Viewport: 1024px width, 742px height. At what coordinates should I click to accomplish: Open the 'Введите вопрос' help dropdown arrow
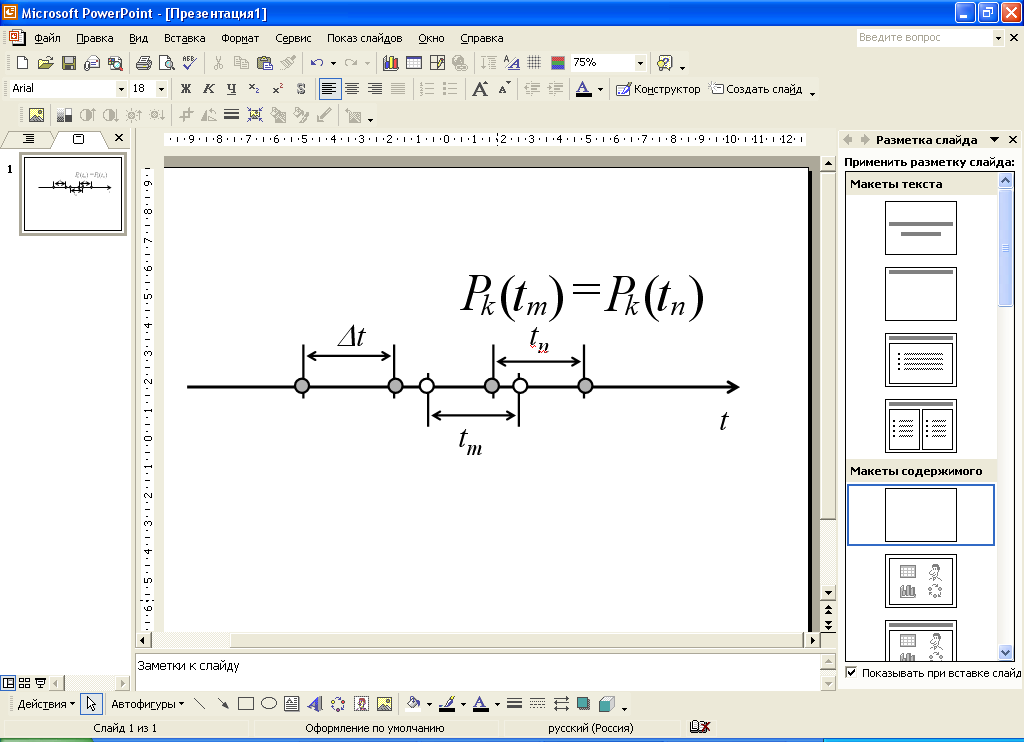pos(997,38)
